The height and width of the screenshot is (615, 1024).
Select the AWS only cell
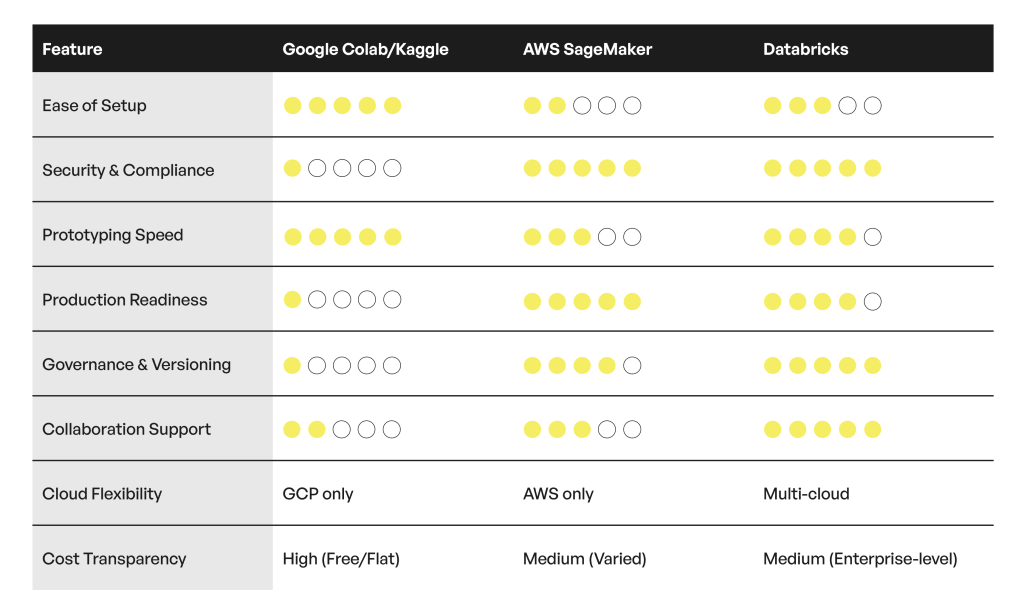pos(558,494)
